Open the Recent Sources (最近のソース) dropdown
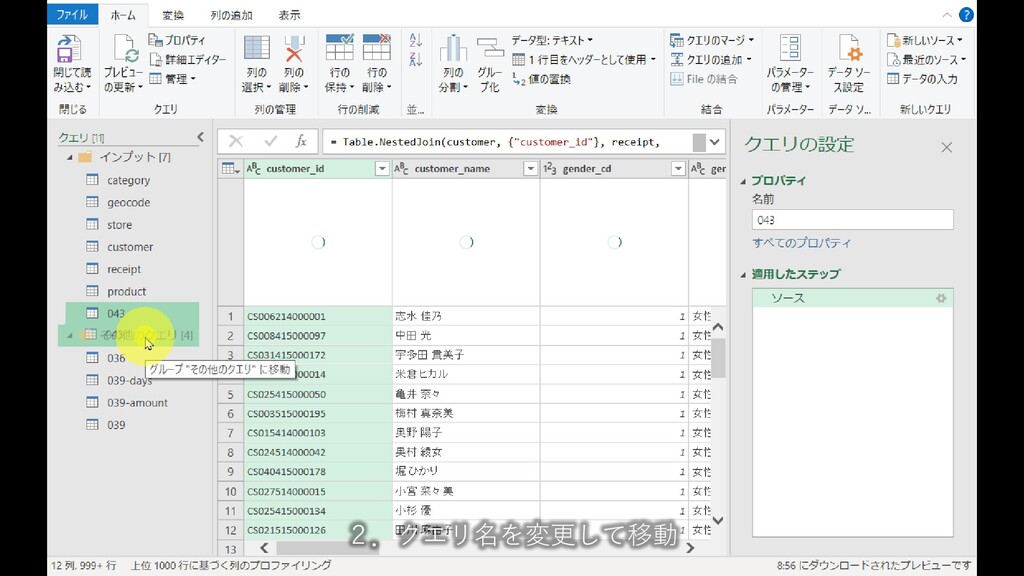 point(926,59)
